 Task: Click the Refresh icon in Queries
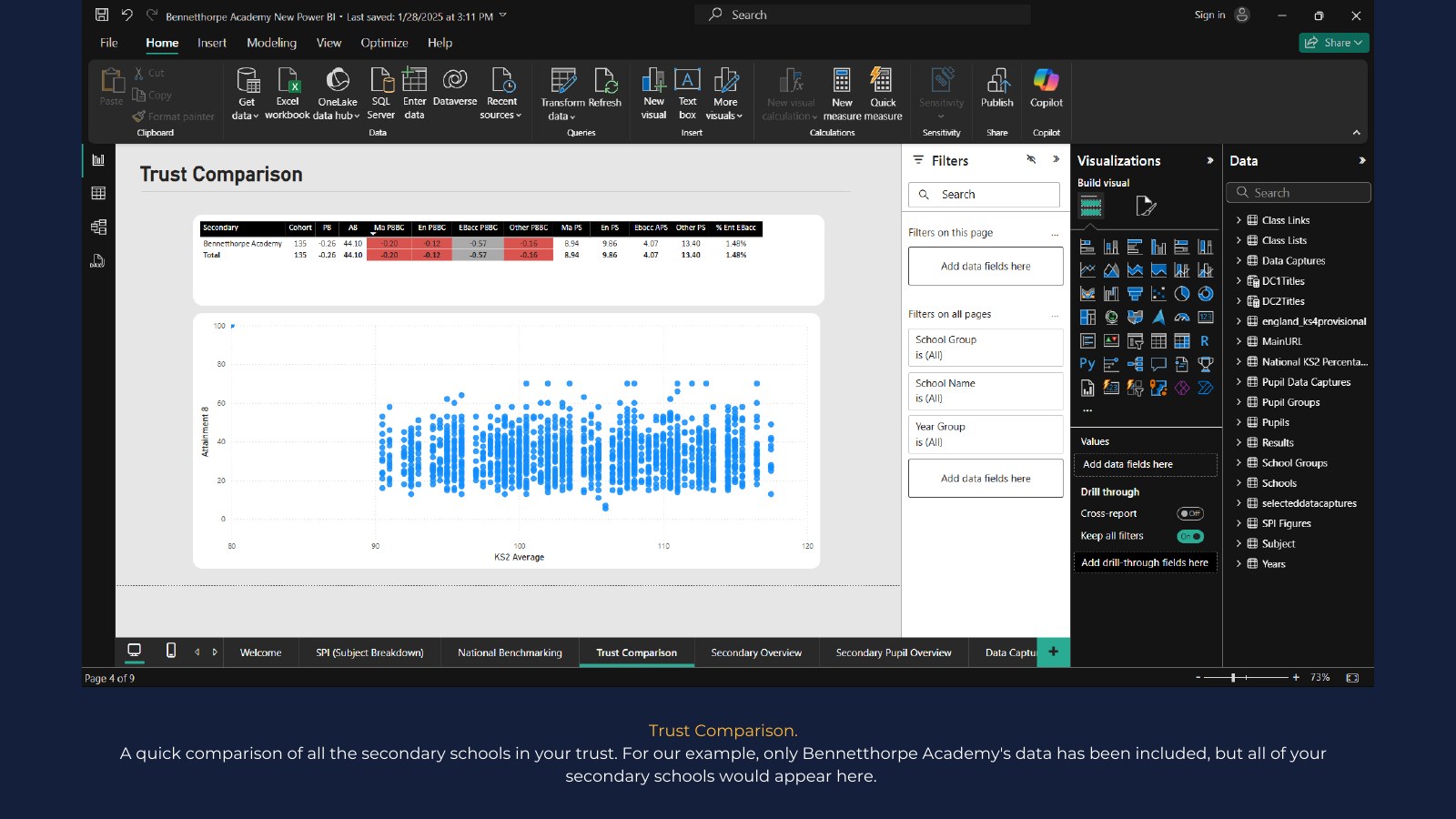[605, 87]
